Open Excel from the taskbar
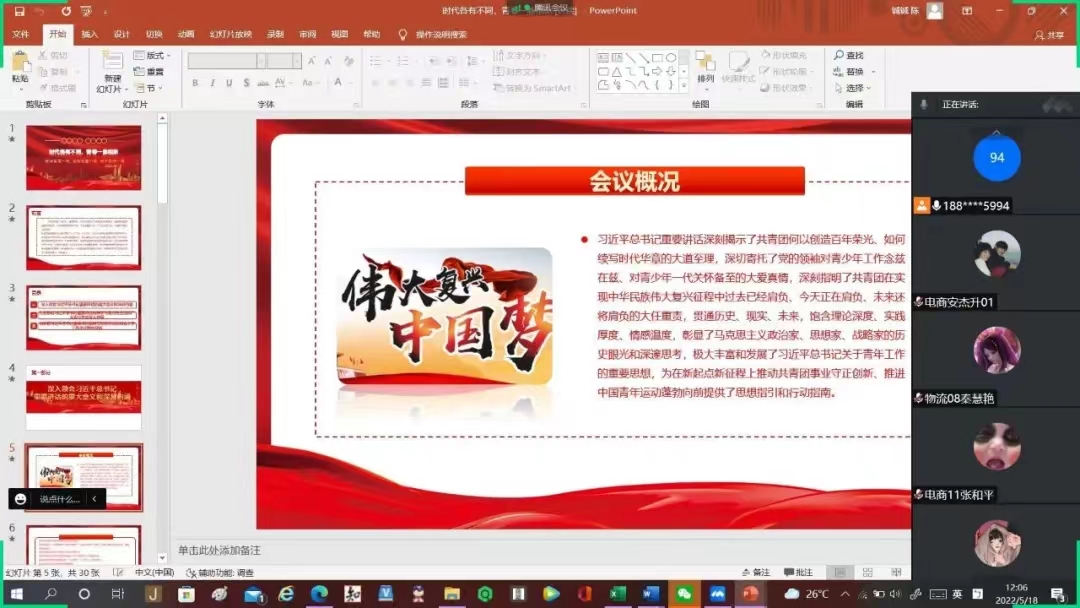This screenshot has width=1080, height=608. pos(617,594)
